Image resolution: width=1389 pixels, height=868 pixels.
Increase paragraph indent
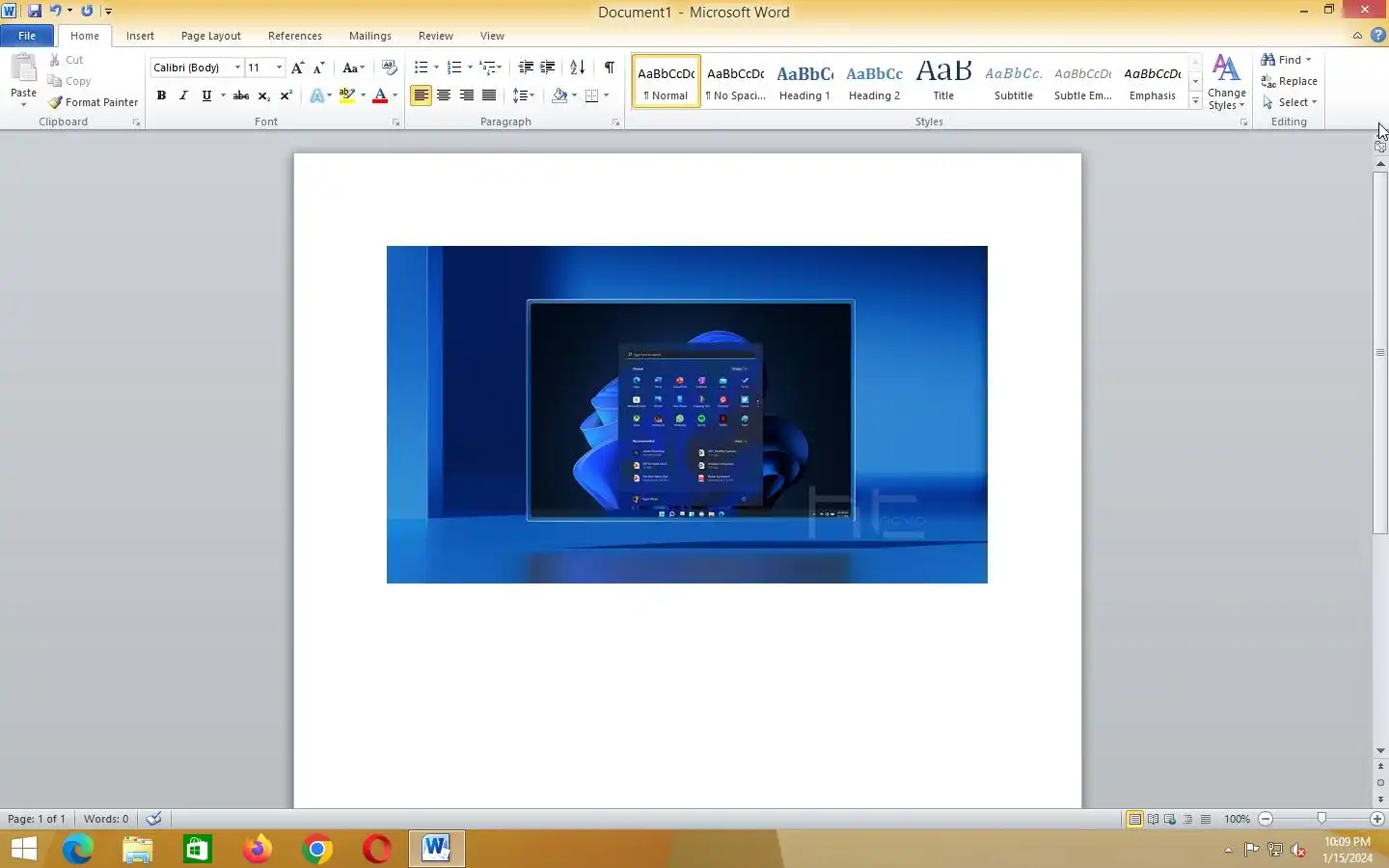point(548,68)
